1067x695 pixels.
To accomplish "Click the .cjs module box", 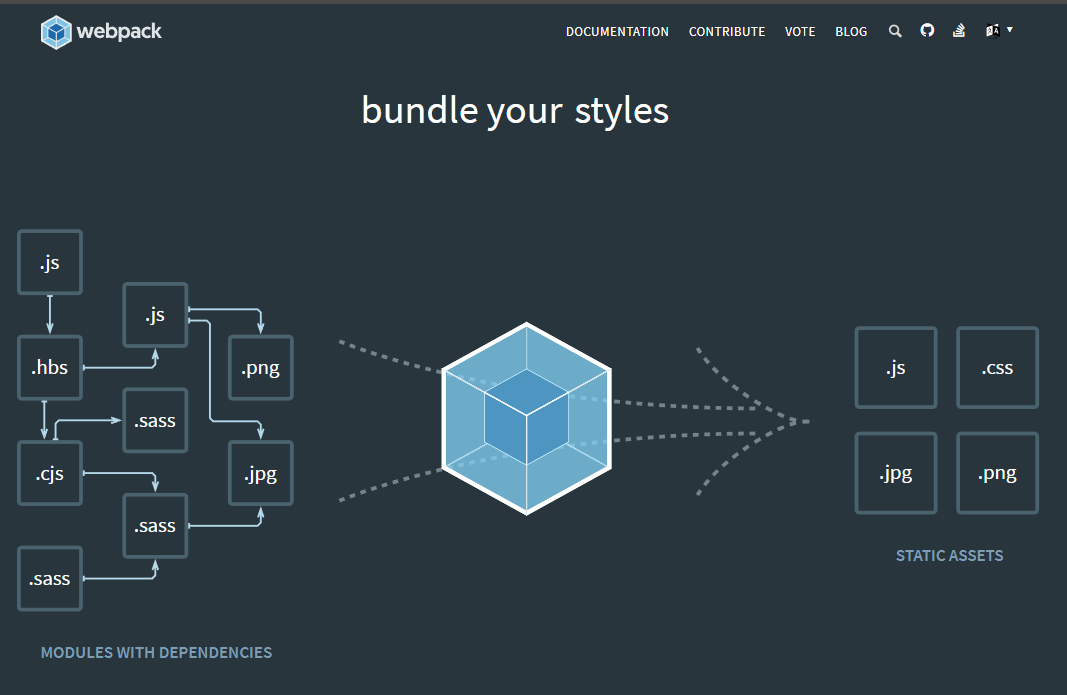I will tap(50, 473).
